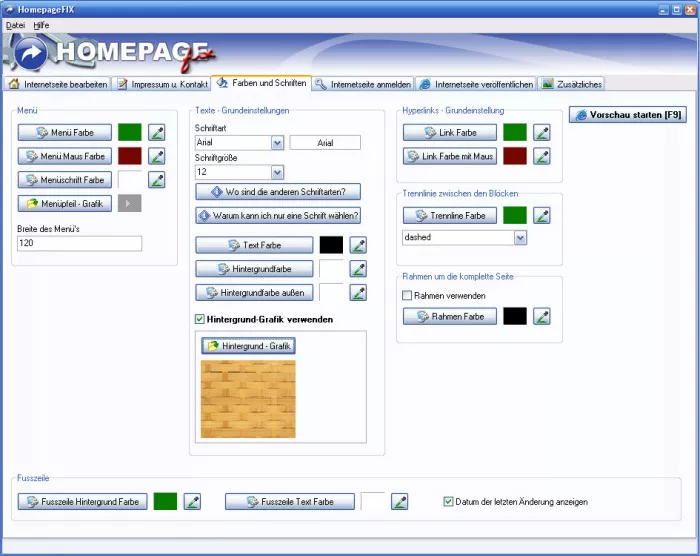
Task: Click eyedropper icon next to Rahmen Farbe
Action: [542, 317]
